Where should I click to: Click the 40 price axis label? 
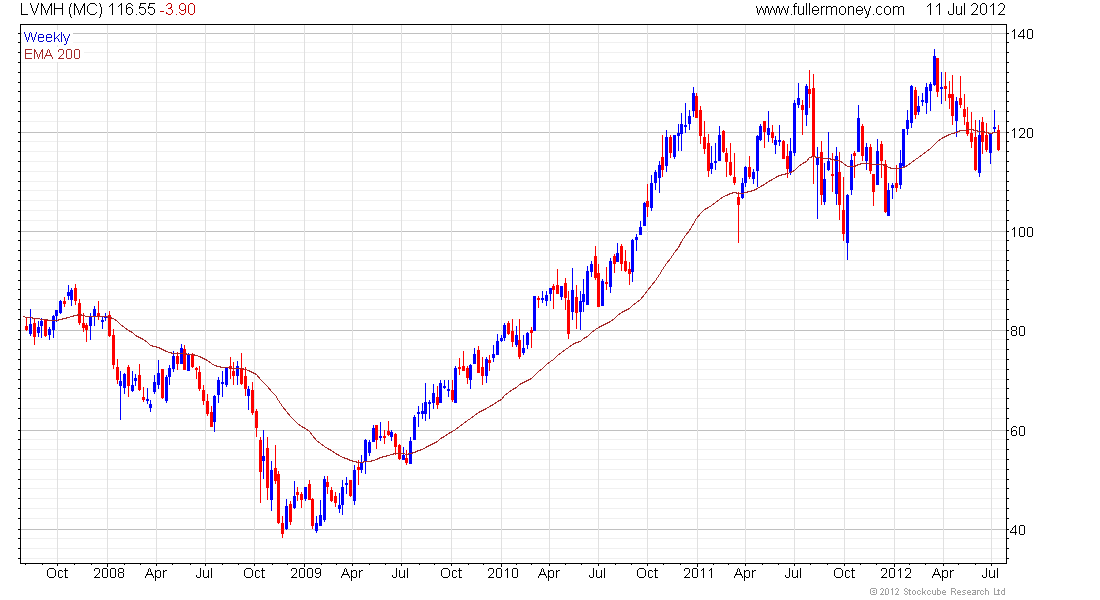(1017, 530)
